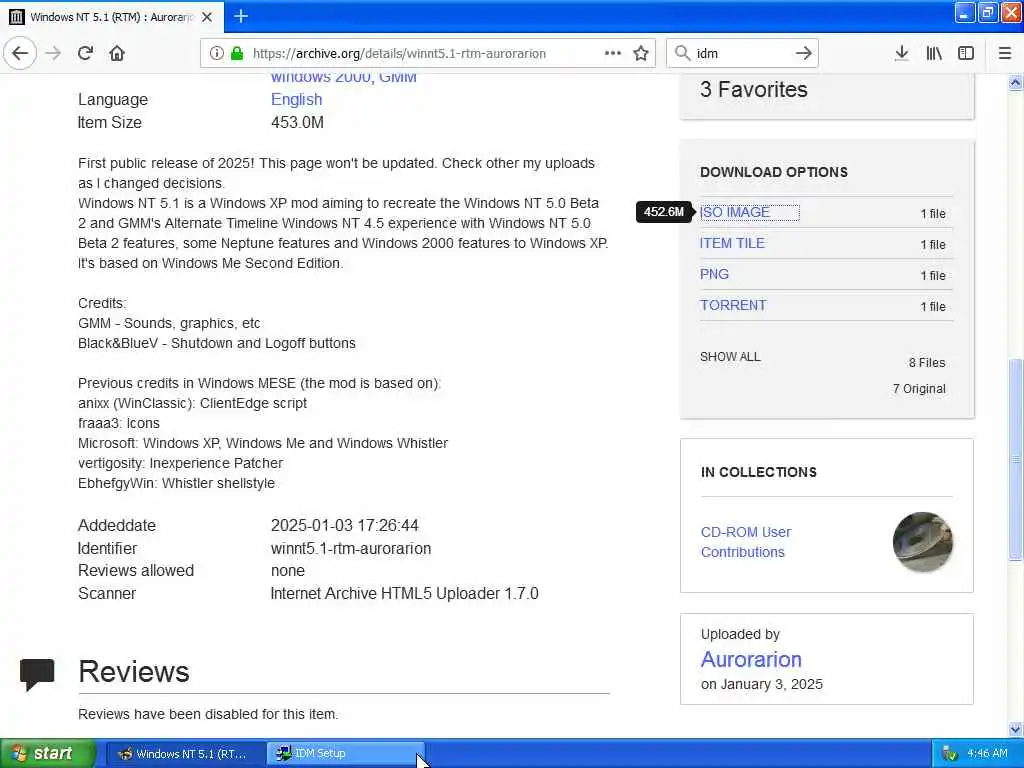Click the search magnifier icon
The width and height of the screenshot is (1024, 768).
pyautogui.click(x=682, y=53)
